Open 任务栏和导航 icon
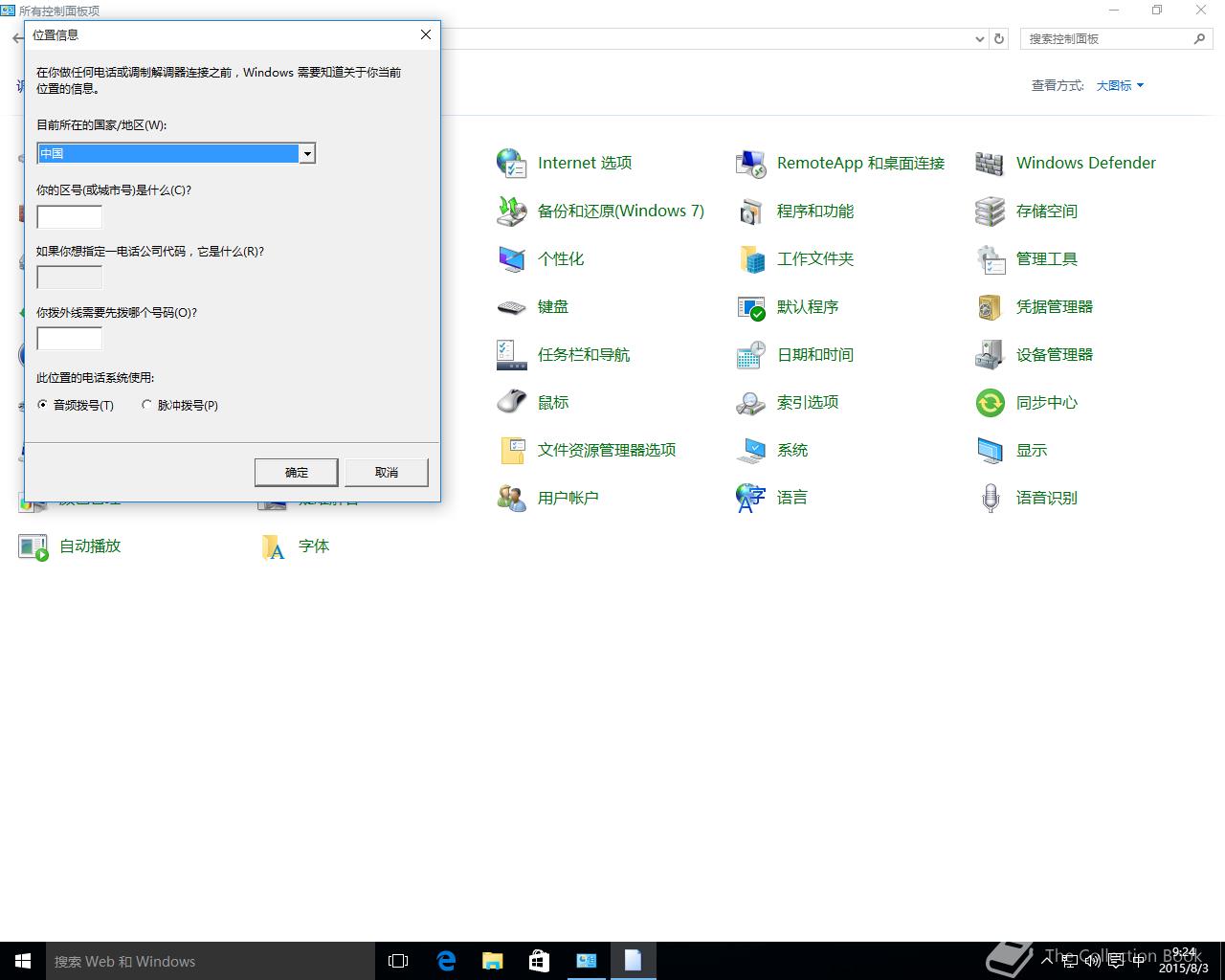 pos(512,354)
